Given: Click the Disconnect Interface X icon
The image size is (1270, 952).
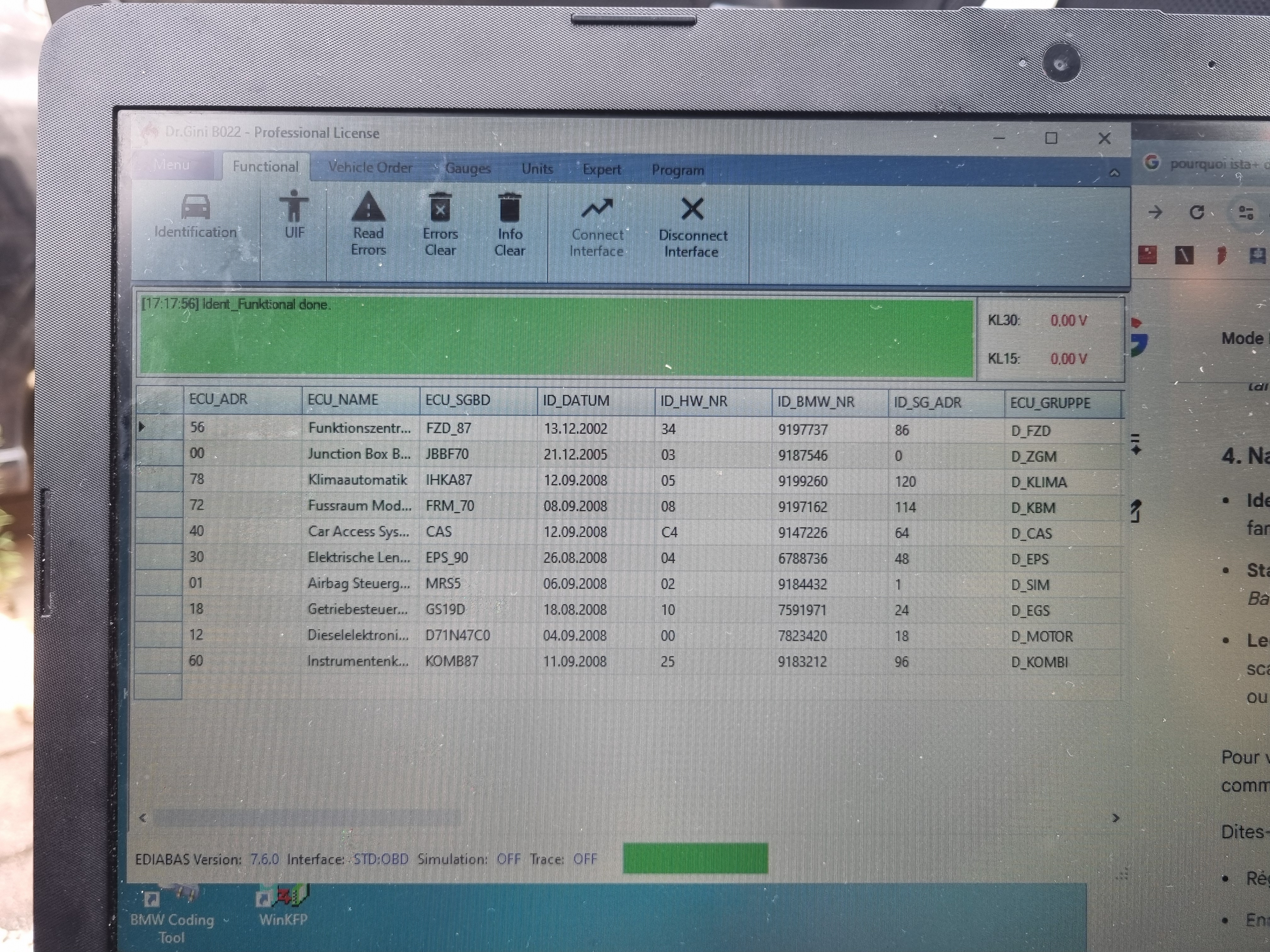Looking at the screenshot, I should (x=692, y=209).
